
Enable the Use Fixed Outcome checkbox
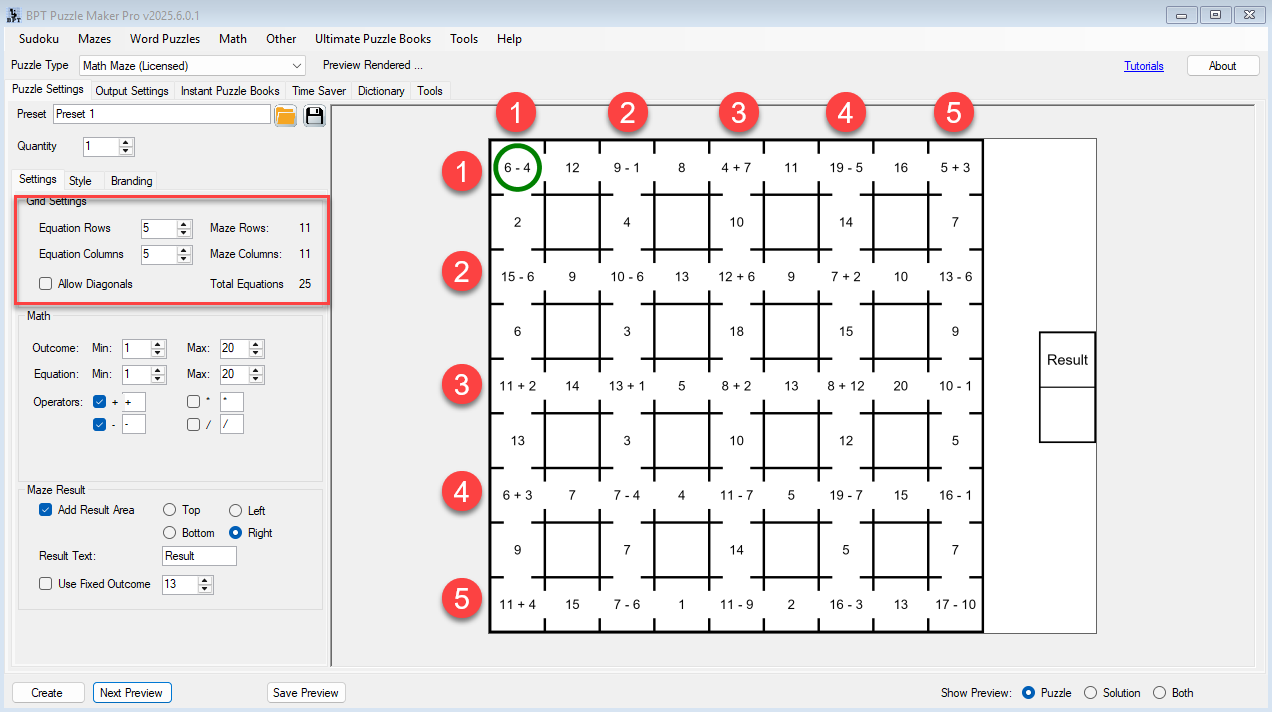[46, 584]
